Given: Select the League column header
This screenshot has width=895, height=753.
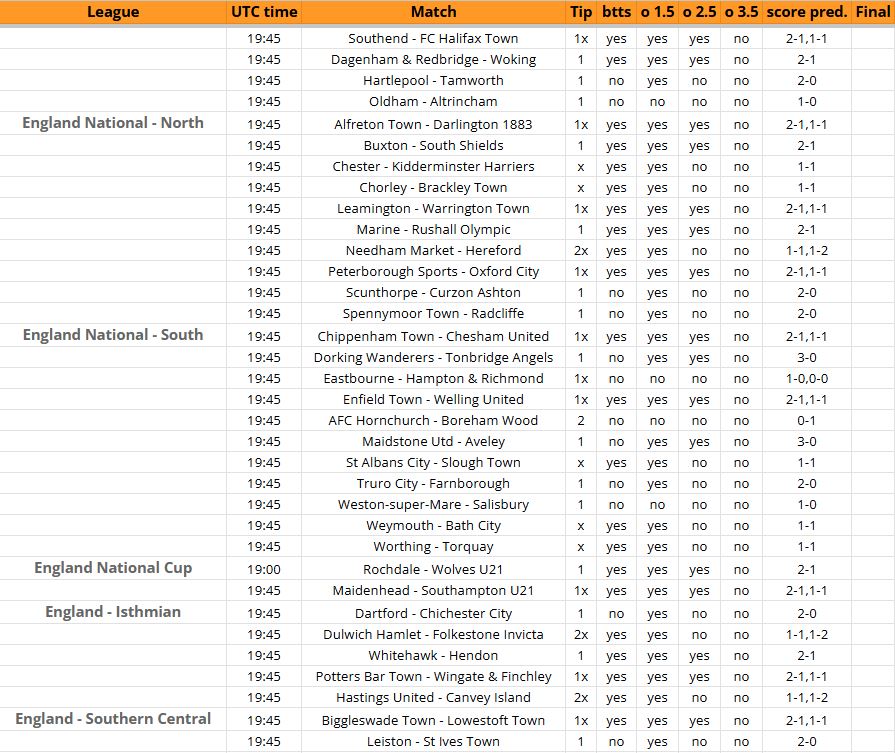Looking at the screenshot, I should (113, 12).
